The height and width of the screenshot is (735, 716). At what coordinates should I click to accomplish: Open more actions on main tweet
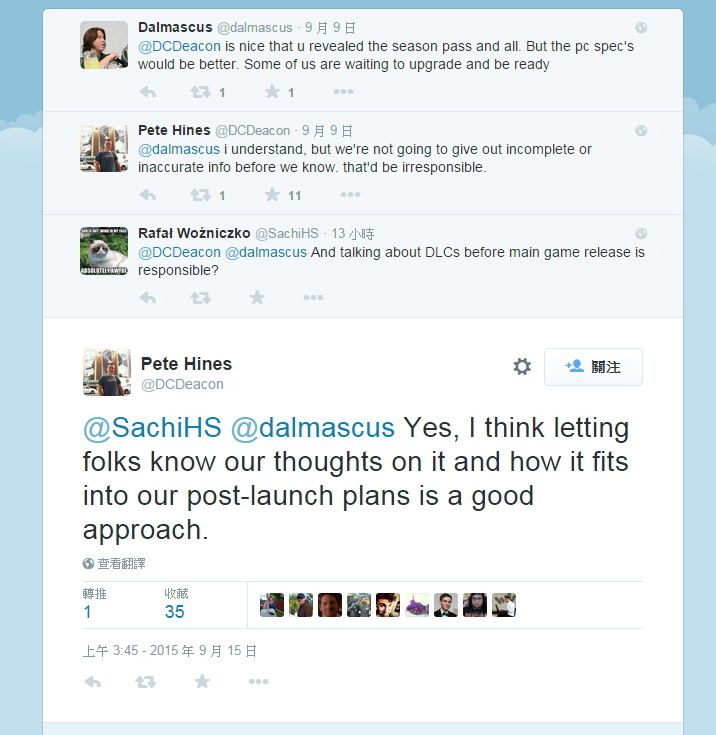click(258, 682)
